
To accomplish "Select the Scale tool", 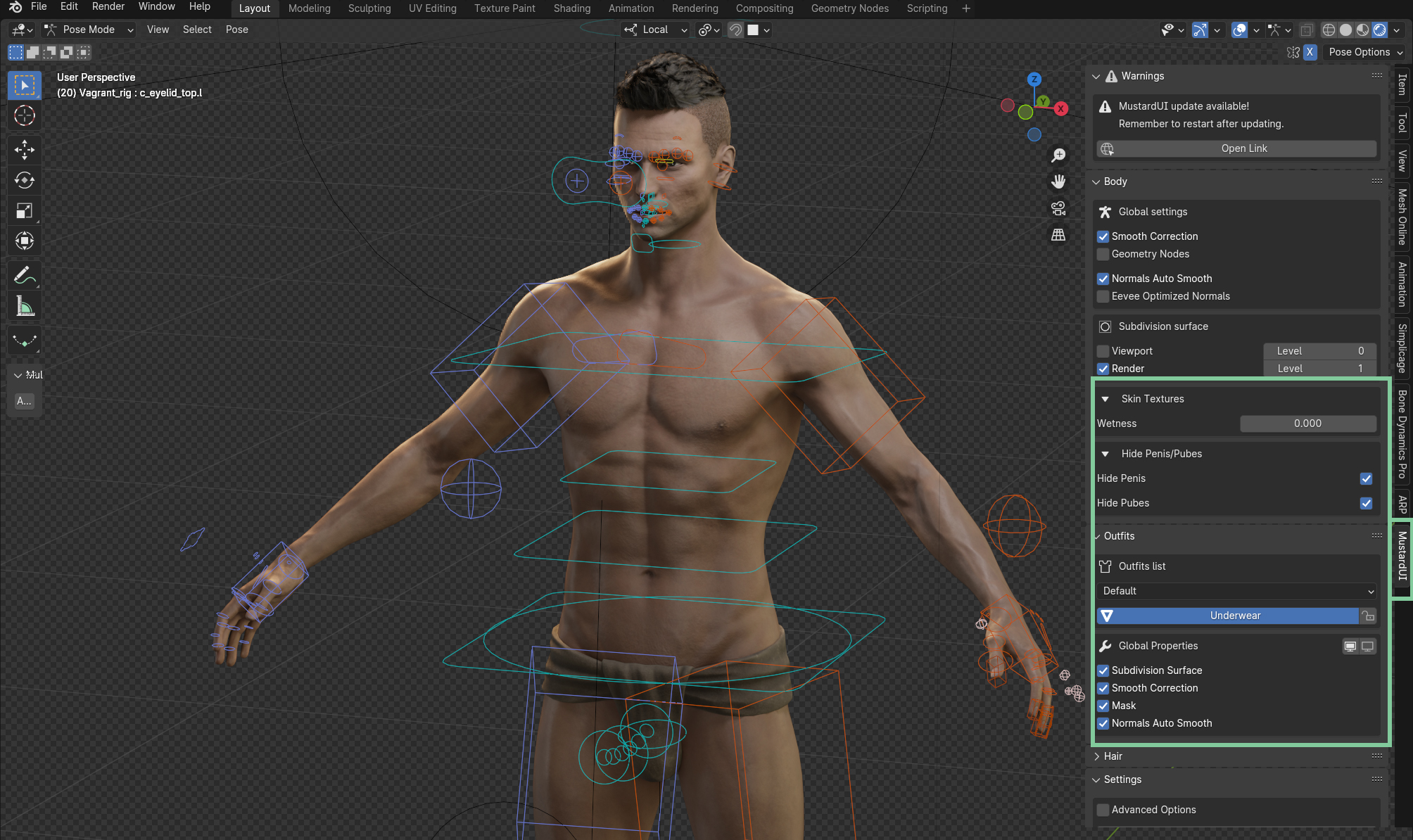I will click(x=25, y=210).
